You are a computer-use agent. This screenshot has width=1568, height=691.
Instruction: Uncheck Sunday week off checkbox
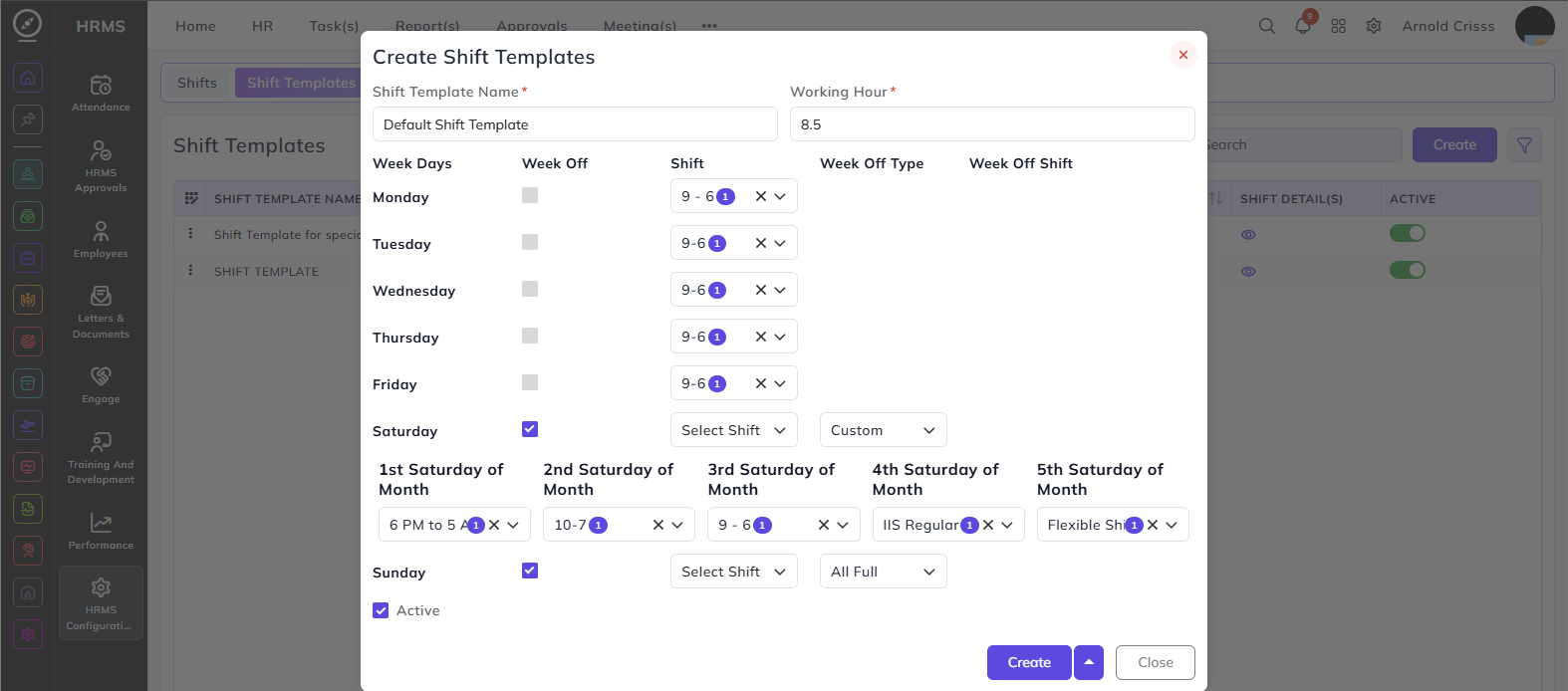530,571
